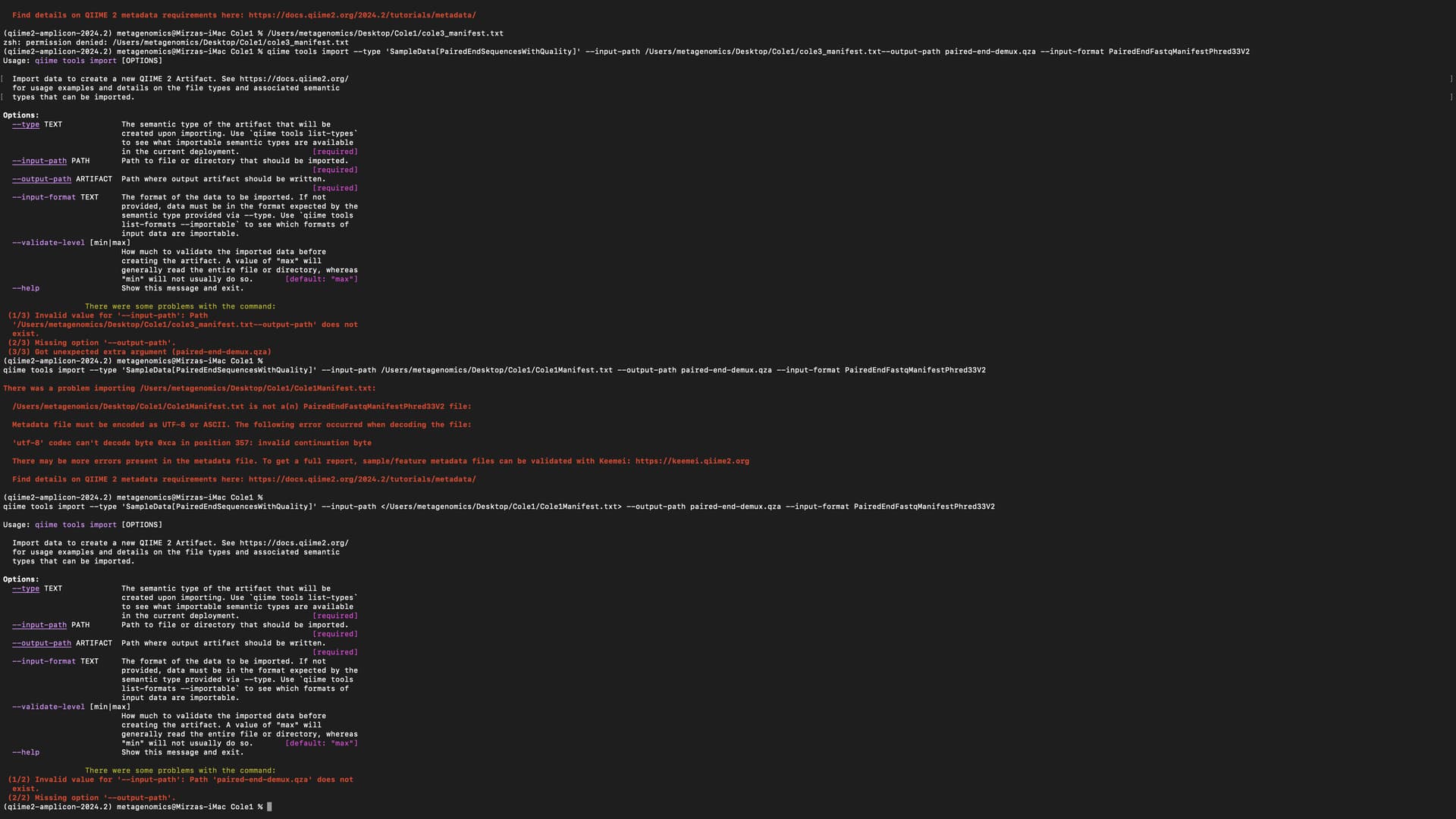Click underlined --input-path in the first Options list

[39, 161]
